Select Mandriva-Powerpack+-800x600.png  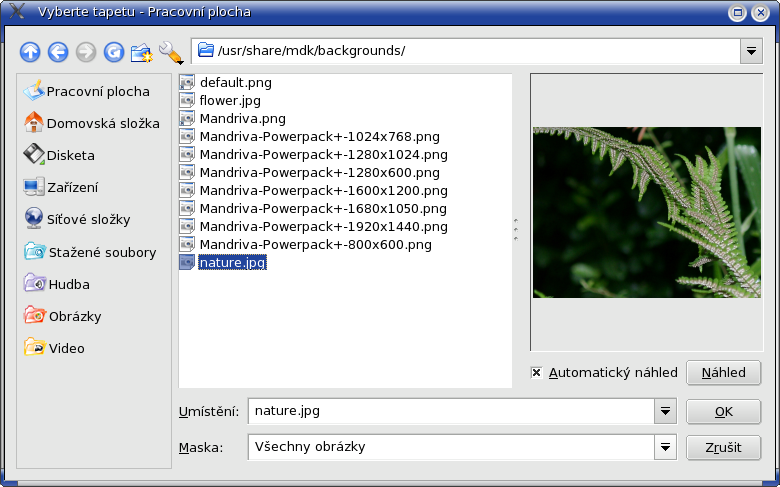pyautogui.click(x=315, y=244)
